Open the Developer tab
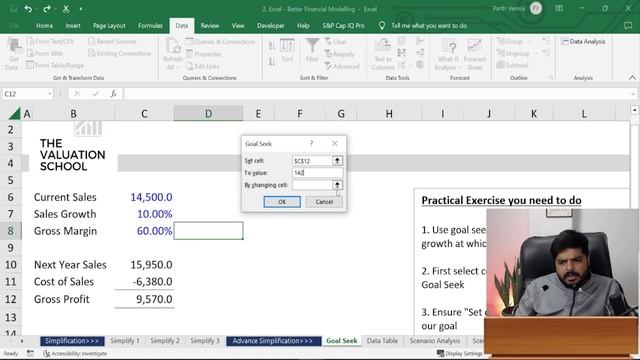This screenshot has height=360, width=640. [x=271, y=25]
